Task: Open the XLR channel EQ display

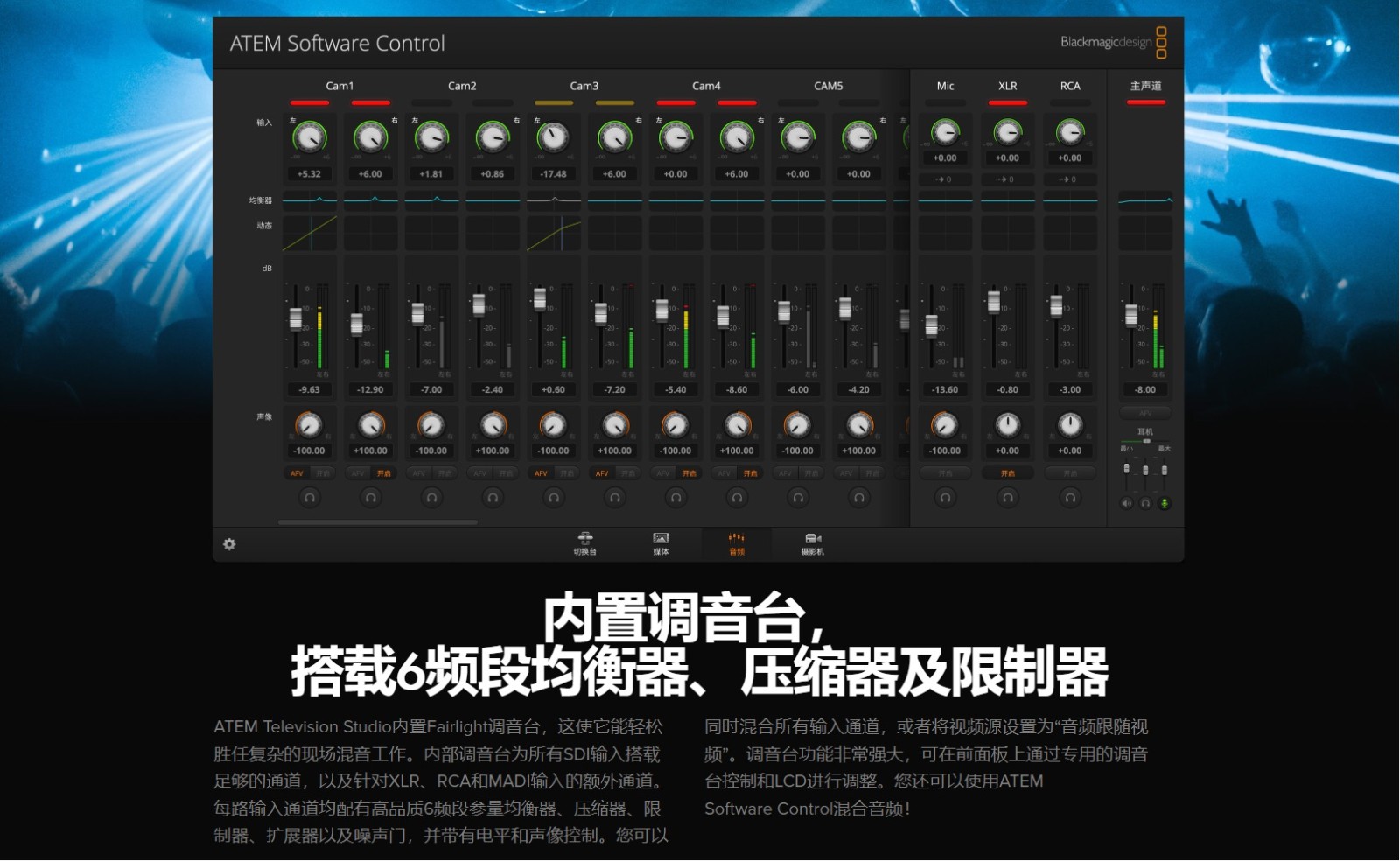Action: click(1008, 200)
